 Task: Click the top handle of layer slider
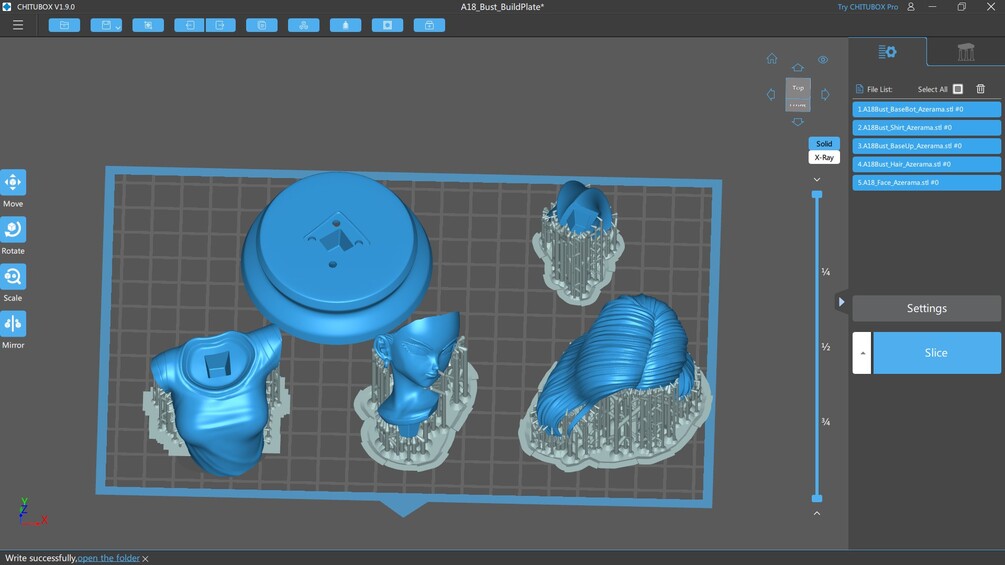(817, 194)
